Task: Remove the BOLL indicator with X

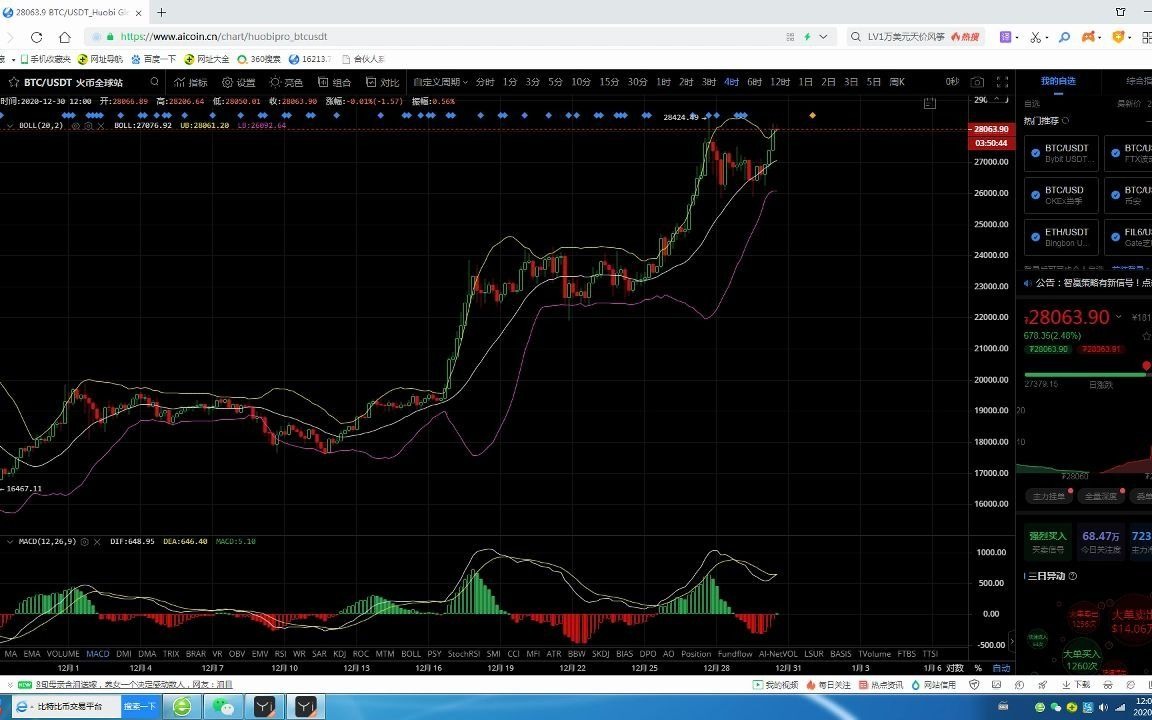Action: tap(100, 126)
